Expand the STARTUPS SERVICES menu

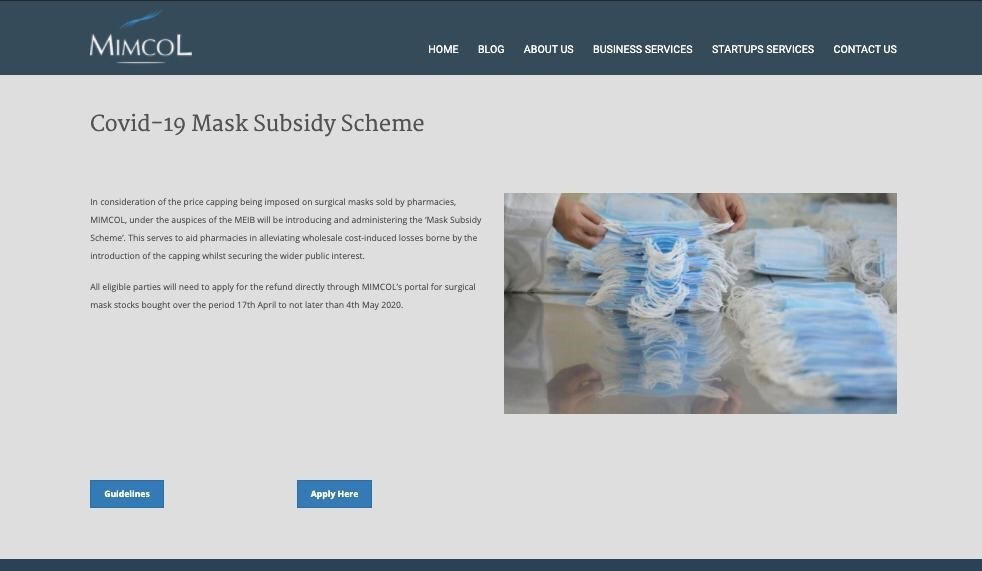(x=762, y=49)
